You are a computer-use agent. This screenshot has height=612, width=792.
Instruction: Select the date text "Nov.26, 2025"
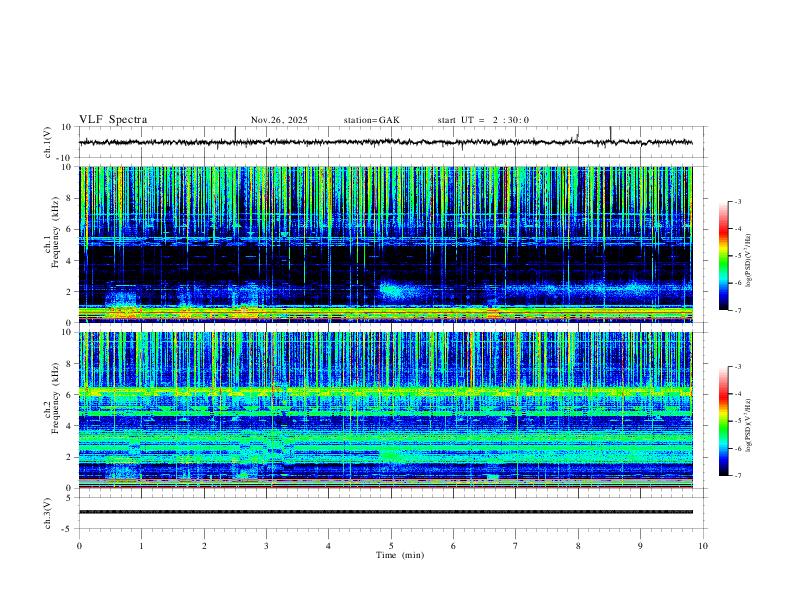pyautogui.click(x=279, y=120)
